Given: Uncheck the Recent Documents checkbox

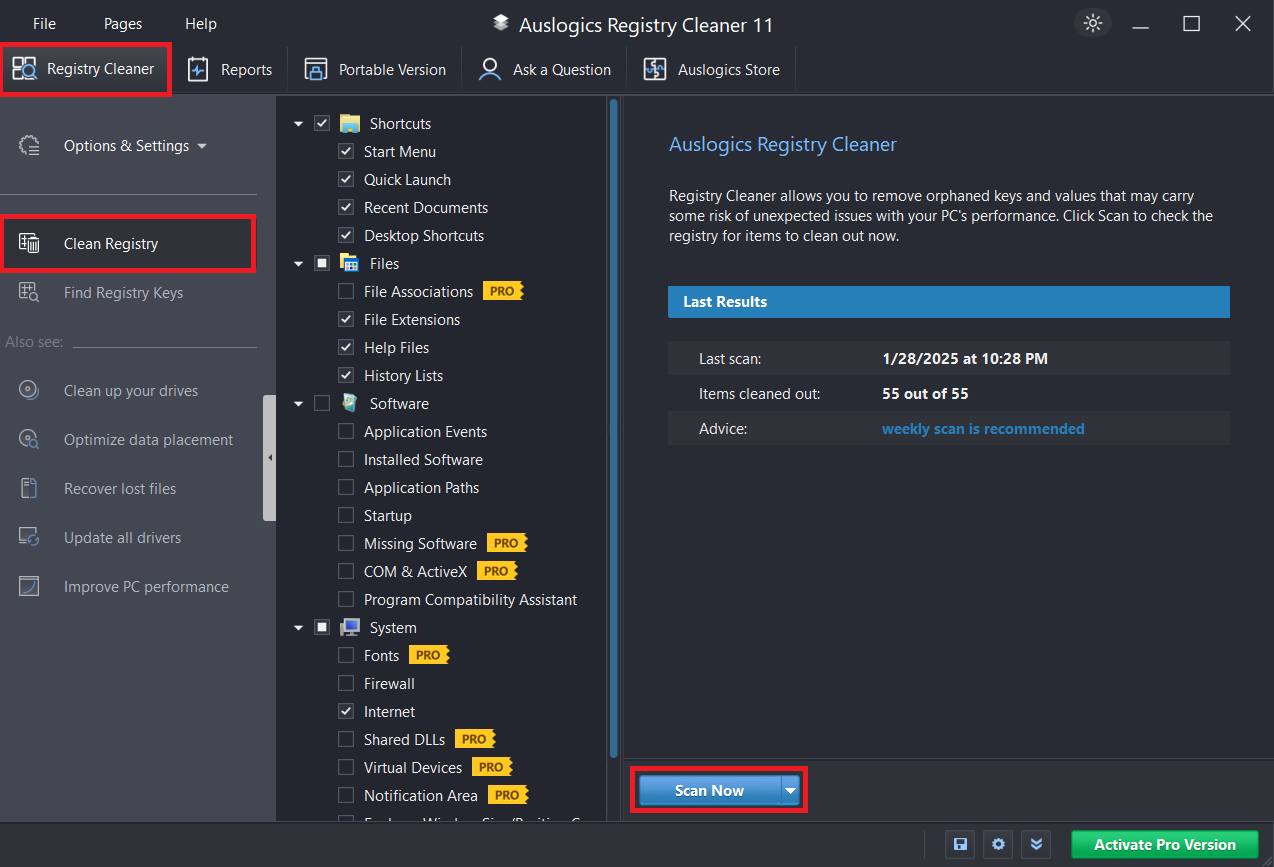Looking at the screenshot, I should (x=346, y=207).
